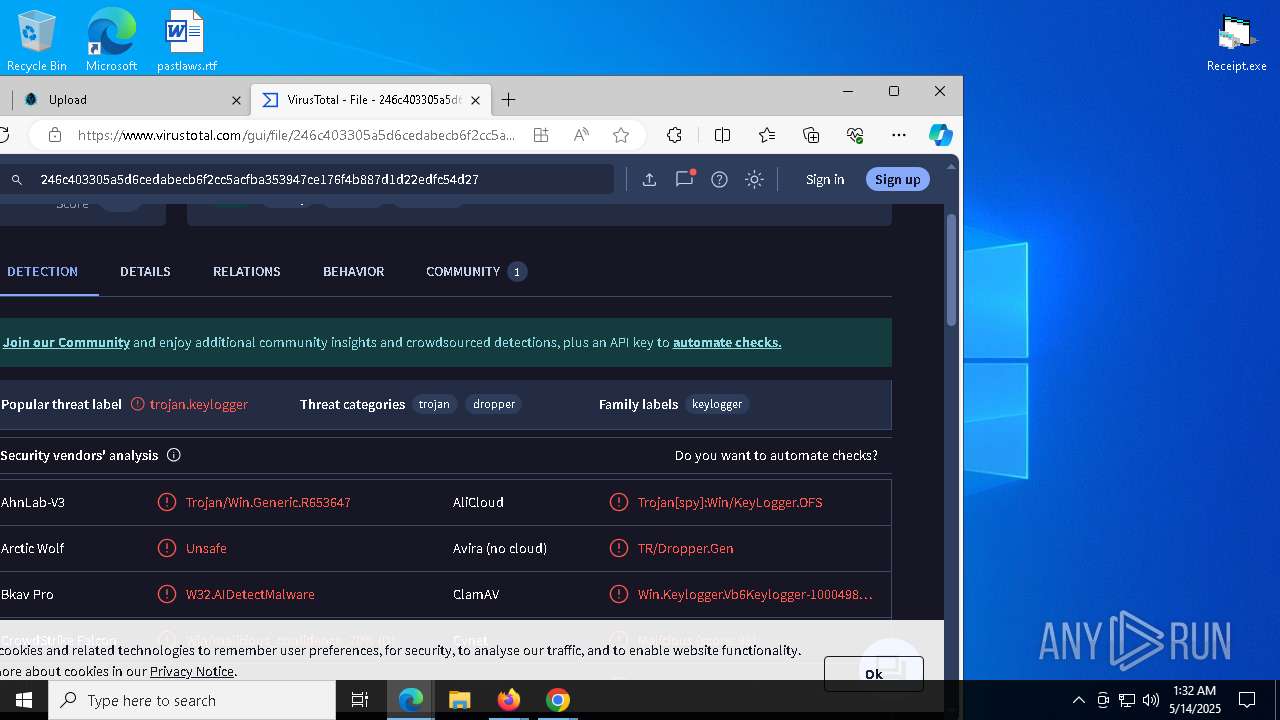Screen dimensions: 1280x720
Task: Click the taskbar search box
Action: (192, 700)
